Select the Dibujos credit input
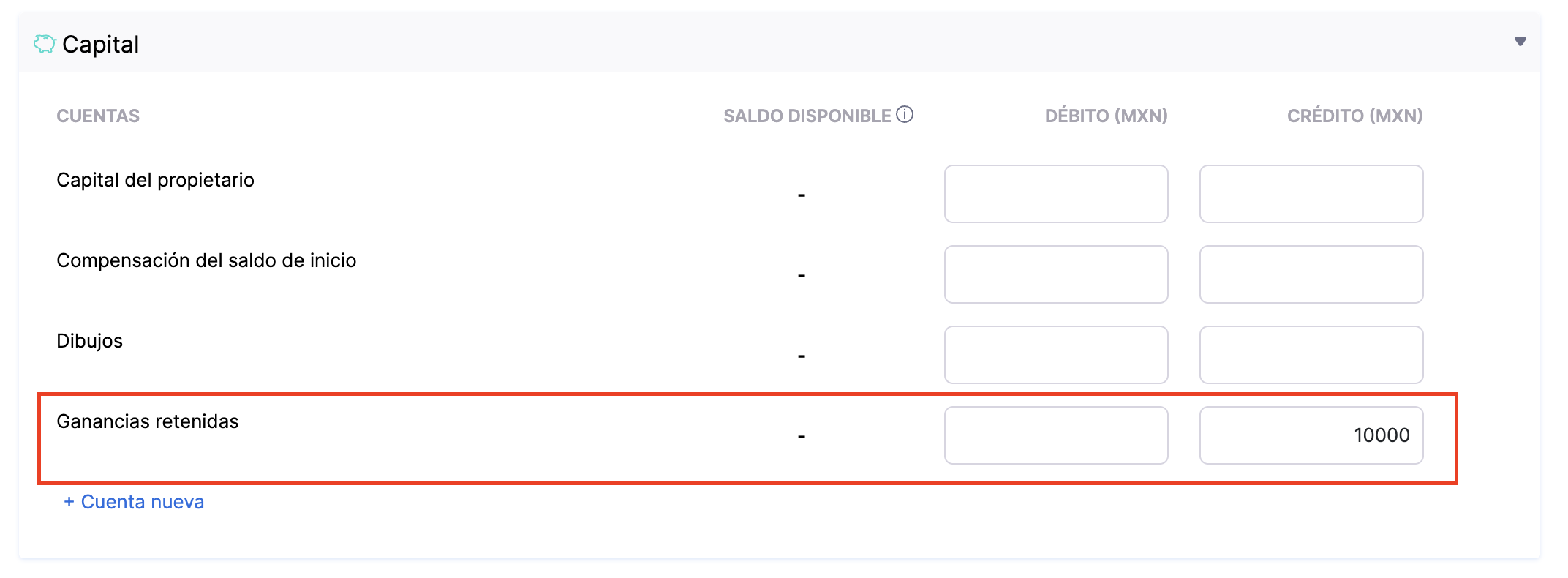1568x578 pixels. pyautogui.click(x=1311, y=355)
